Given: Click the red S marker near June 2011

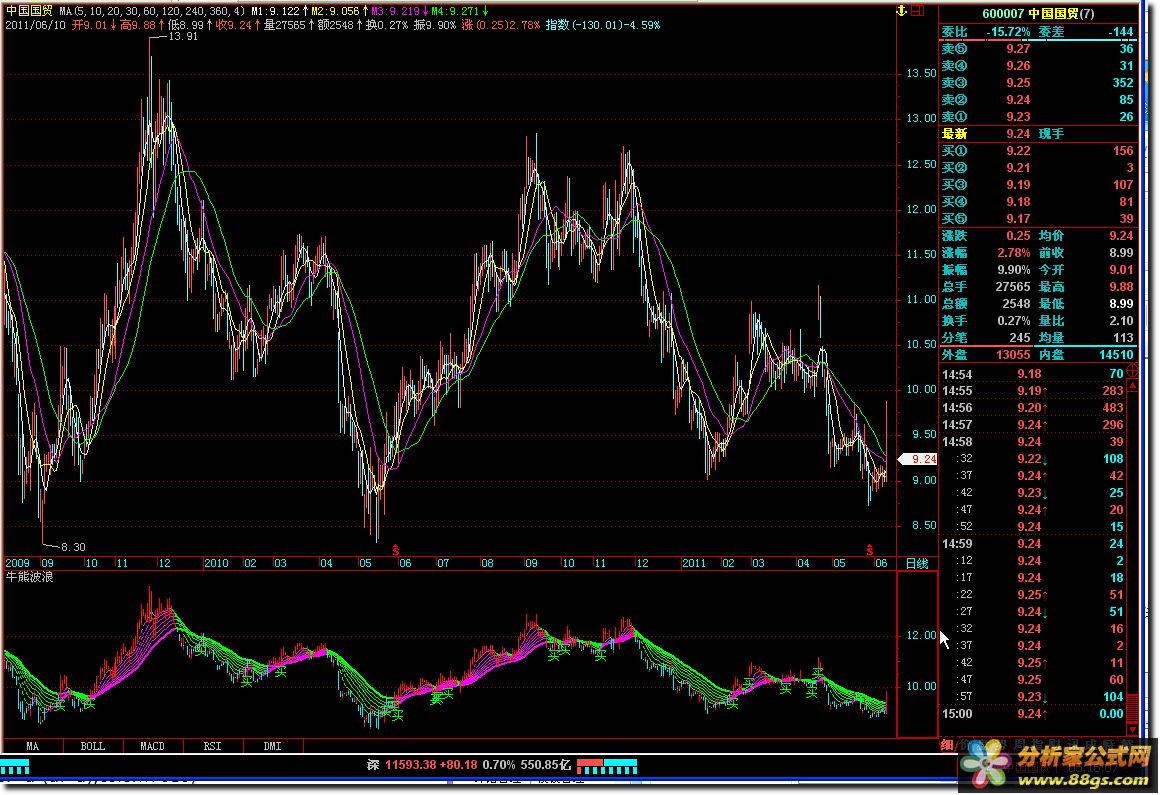Looking at the screenshot, I should click(869, 549).
